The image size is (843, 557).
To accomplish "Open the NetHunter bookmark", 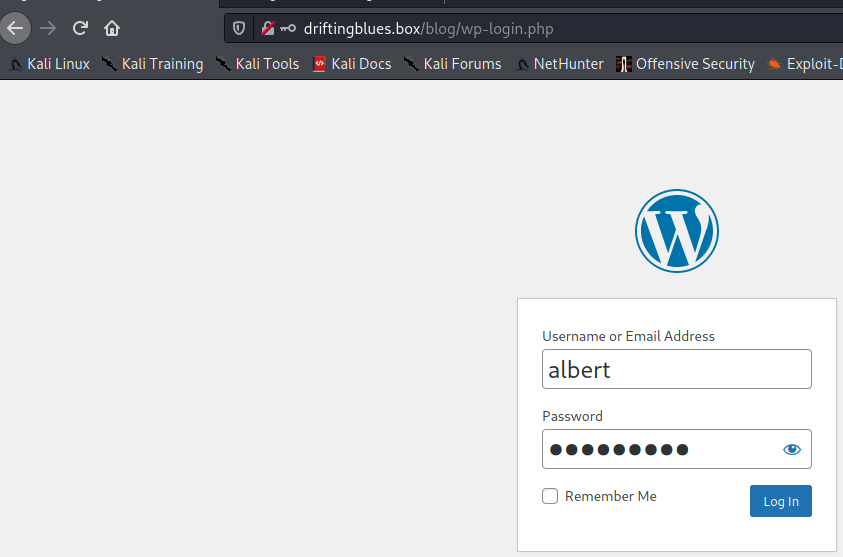I will tap(559, 64).
